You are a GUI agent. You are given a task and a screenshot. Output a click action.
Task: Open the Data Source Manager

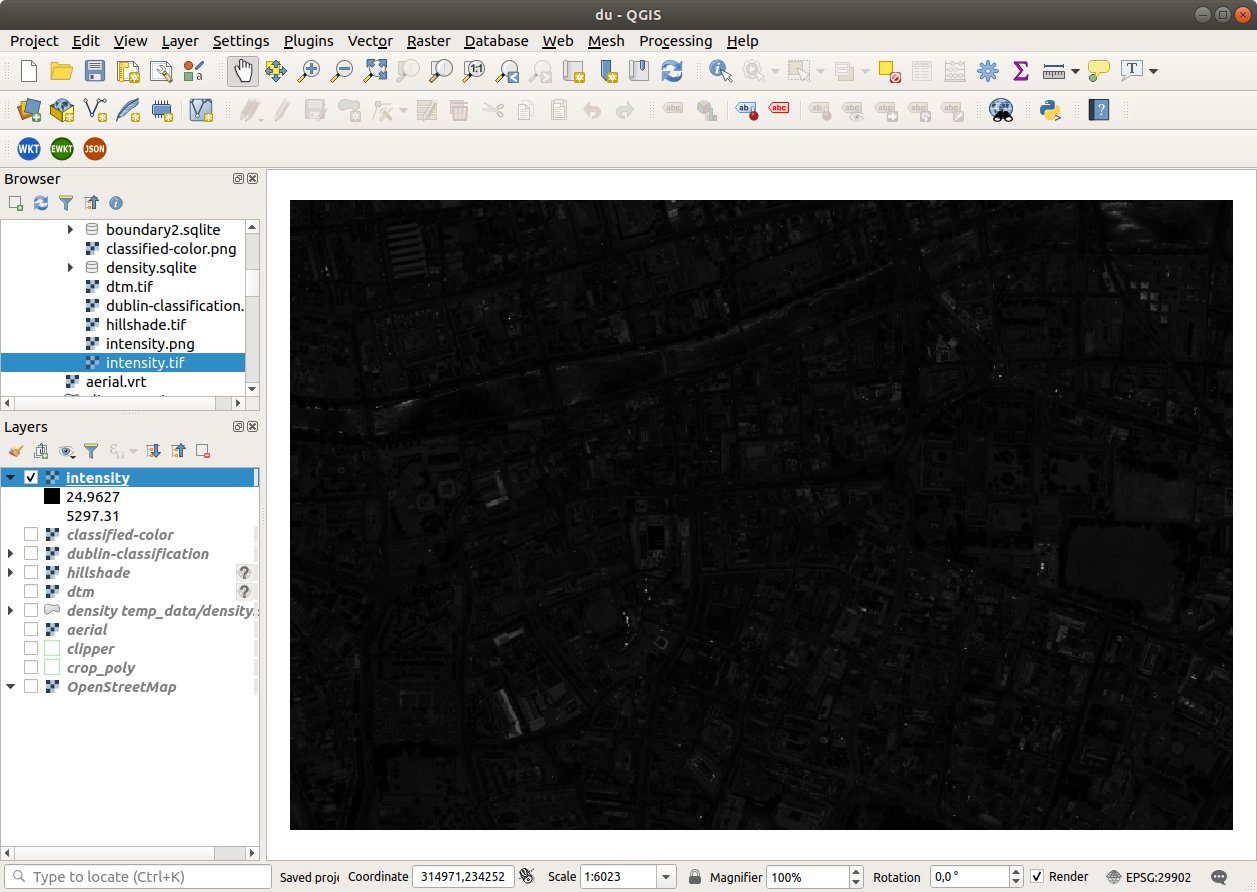pyautogui.click(x=28, y=110)
